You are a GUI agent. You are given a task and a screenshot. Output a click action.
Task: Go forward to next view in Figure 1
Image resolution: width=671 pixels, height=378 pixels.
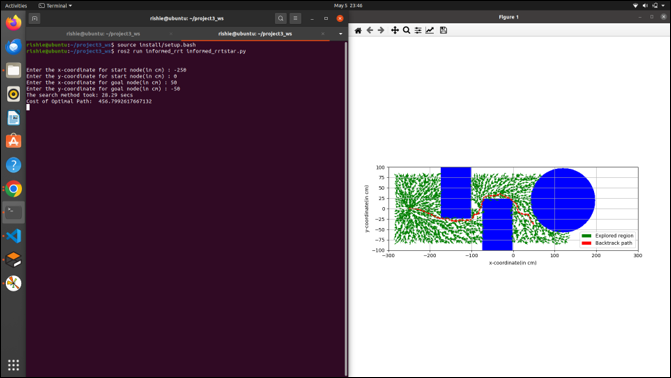tap(381, 30)
